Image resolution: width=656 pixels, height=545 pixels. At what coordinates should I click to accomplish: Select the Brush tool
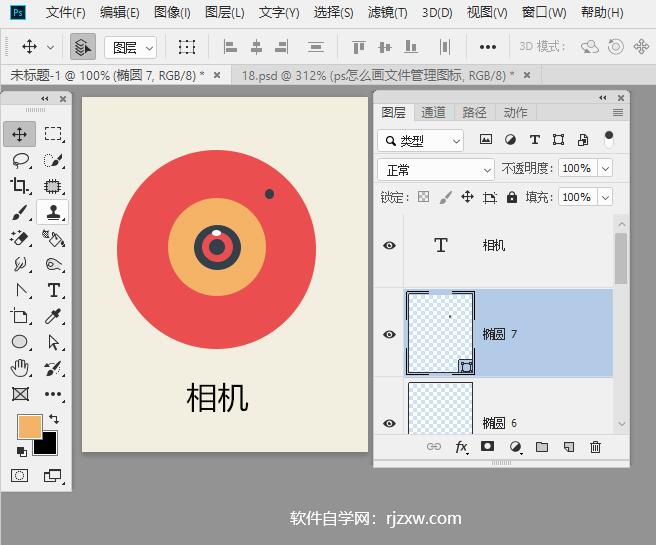pyautogui.click(x=20, y=212)
